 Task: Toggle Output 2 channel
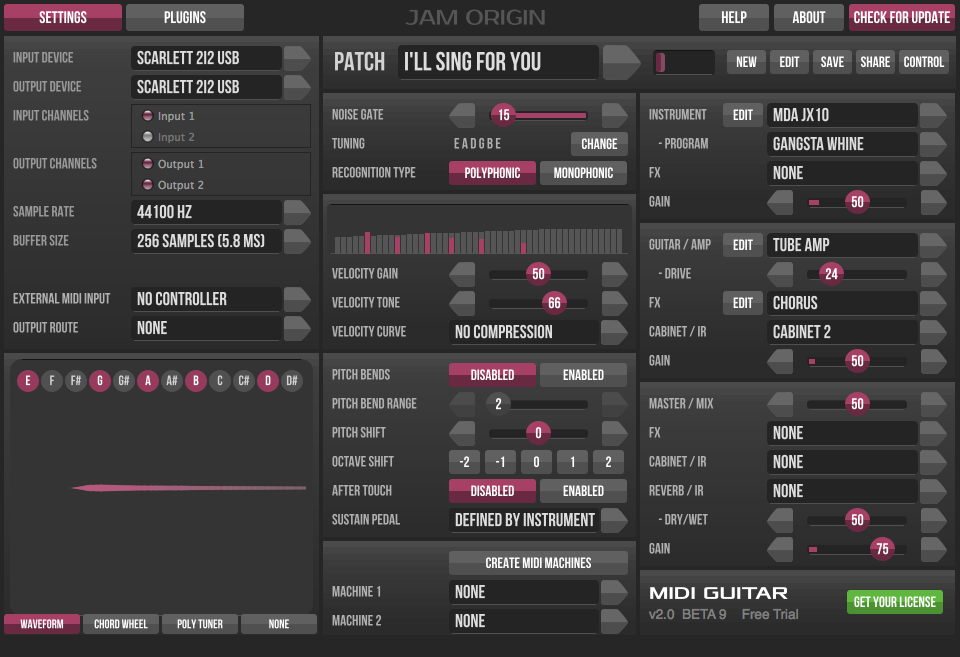(x=148, y=184)
